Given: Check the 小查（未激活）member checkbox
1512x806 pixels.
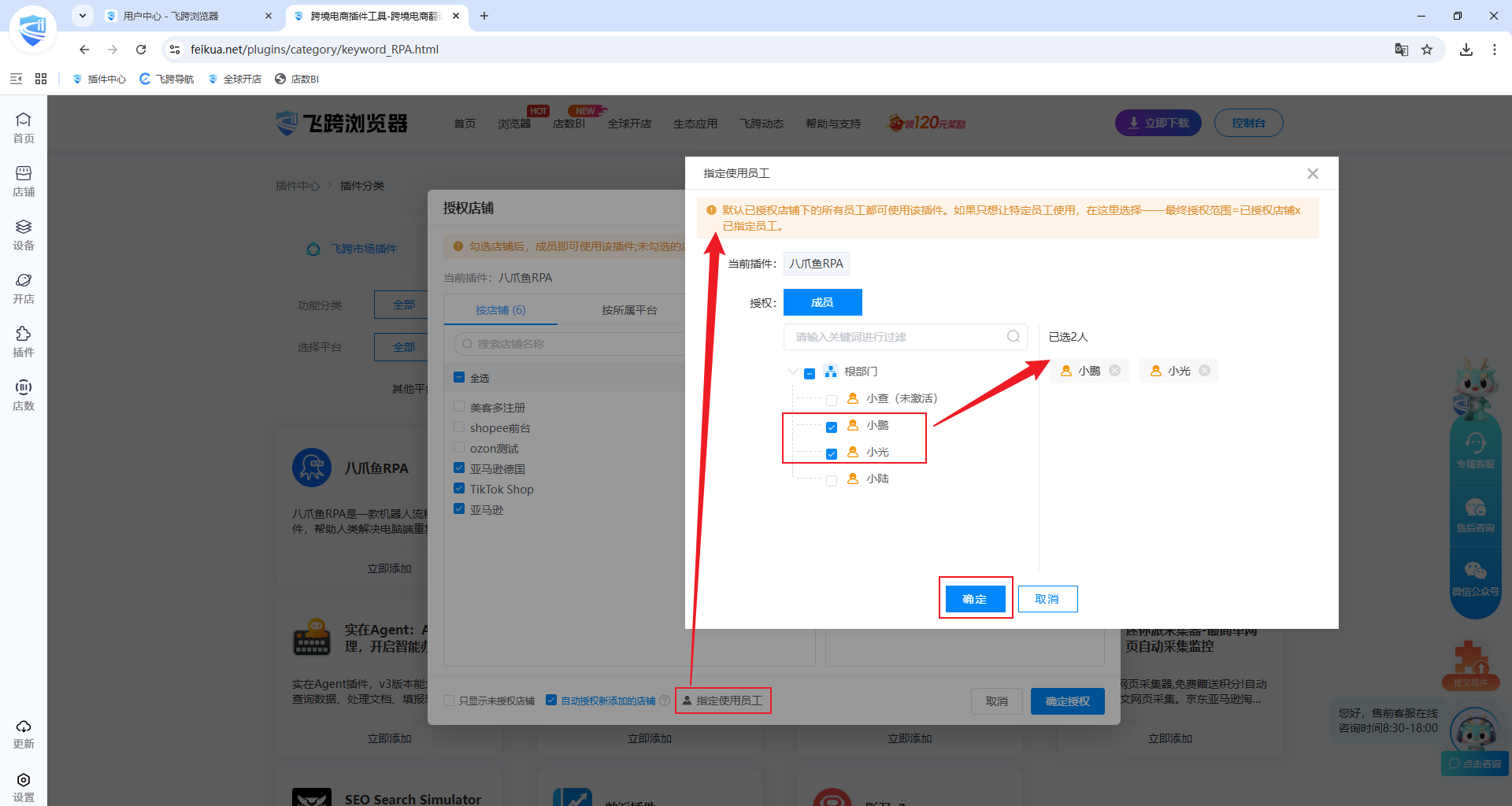Looking at the screenshot, I should coord(832,400).
